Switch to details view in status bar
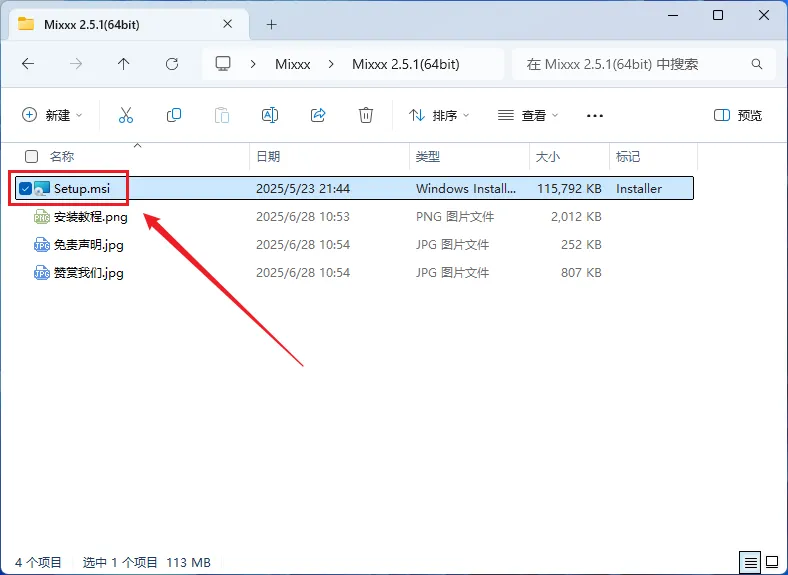This screenshot has width=788, height=575. [750, 562]
